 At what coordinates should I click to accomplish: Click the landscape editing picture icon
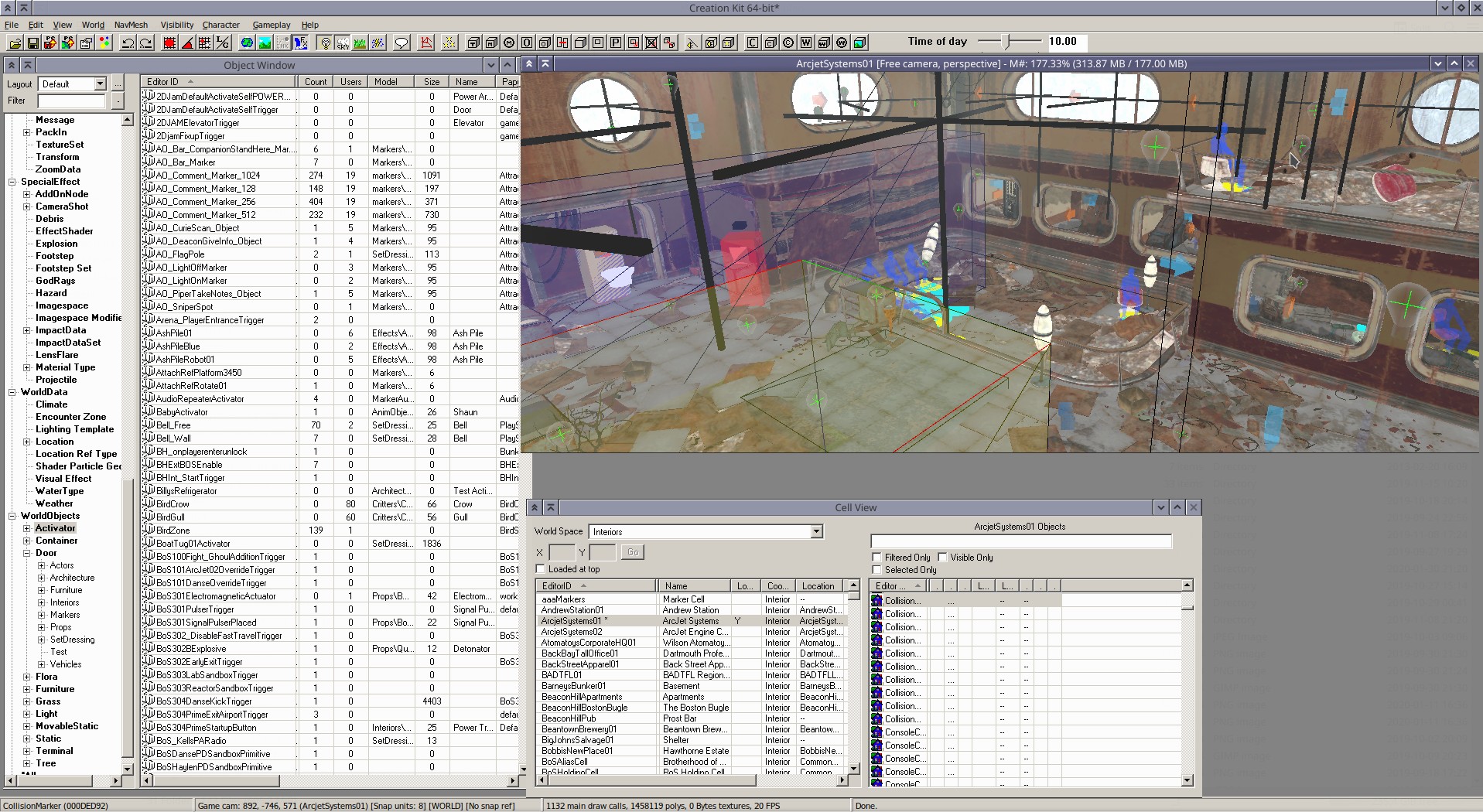(x=265, y=43)
